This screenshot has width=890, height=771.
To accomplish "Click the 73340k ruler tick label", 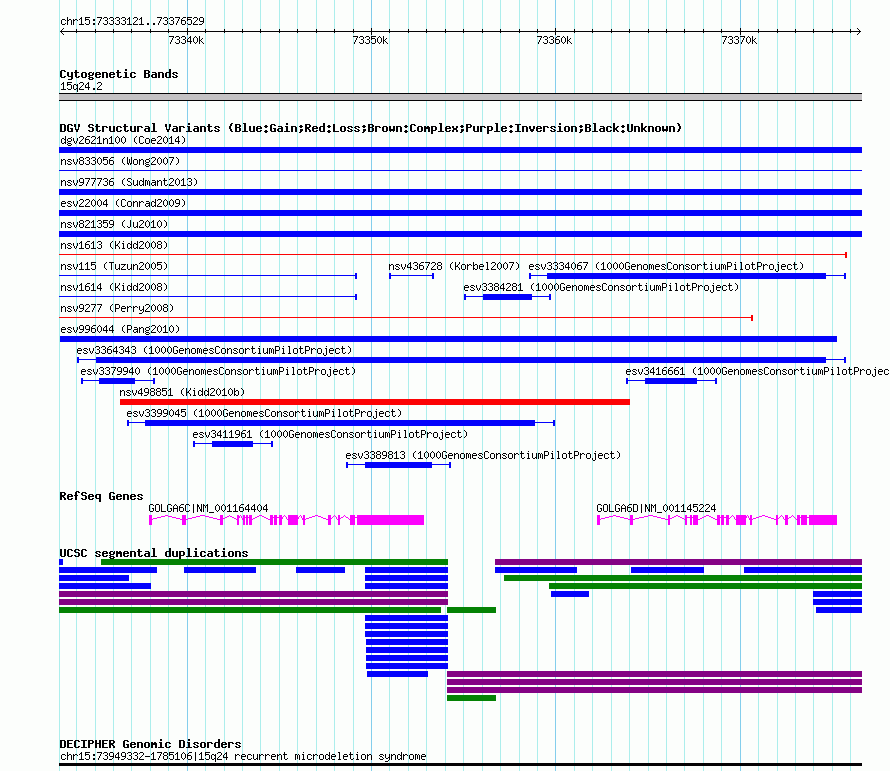I will (x=186, y=40).
